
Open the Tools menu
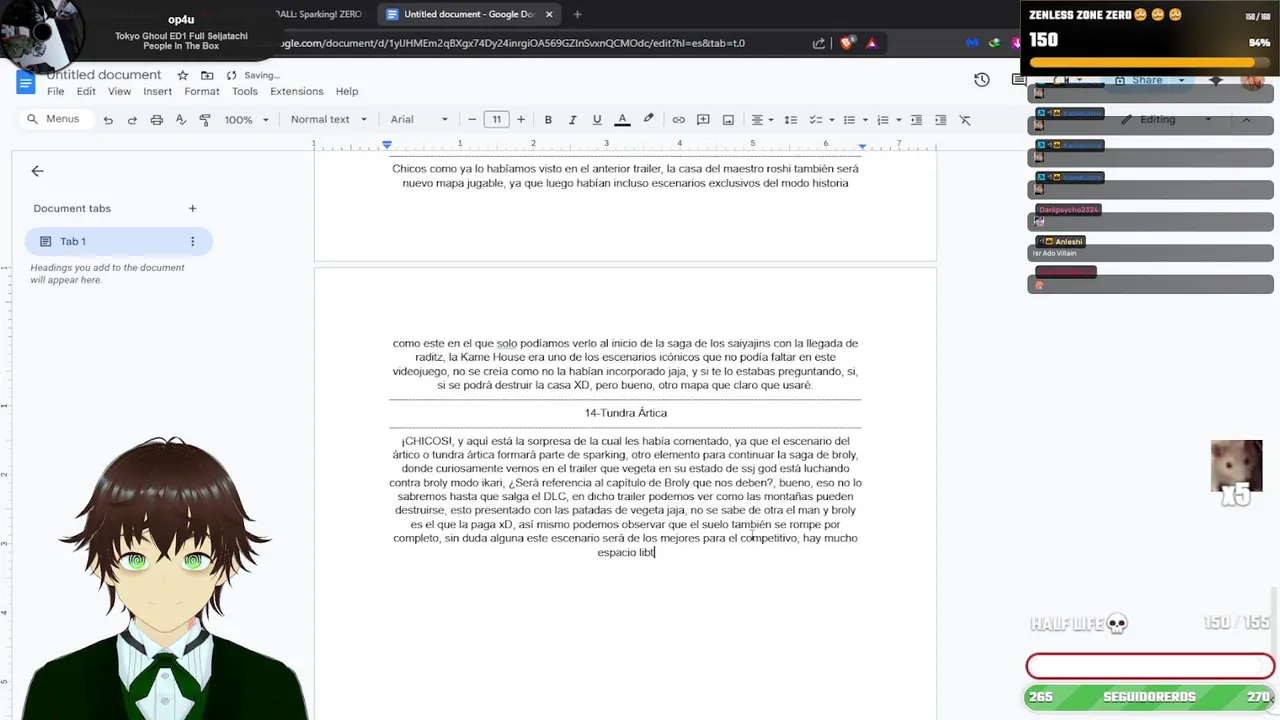[x=245, y=91]
